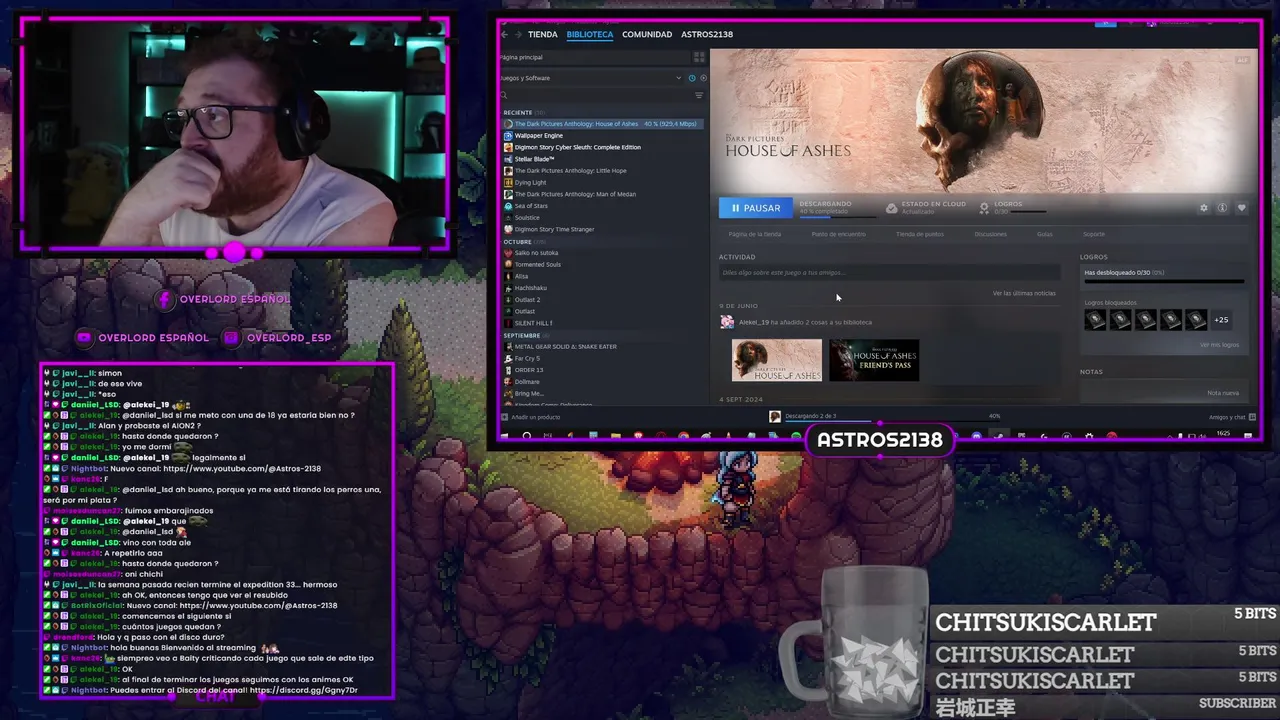The width and height of the screenshot is (1280, 720).
Task: Open the Soporte link
Action: [1094, 234]
